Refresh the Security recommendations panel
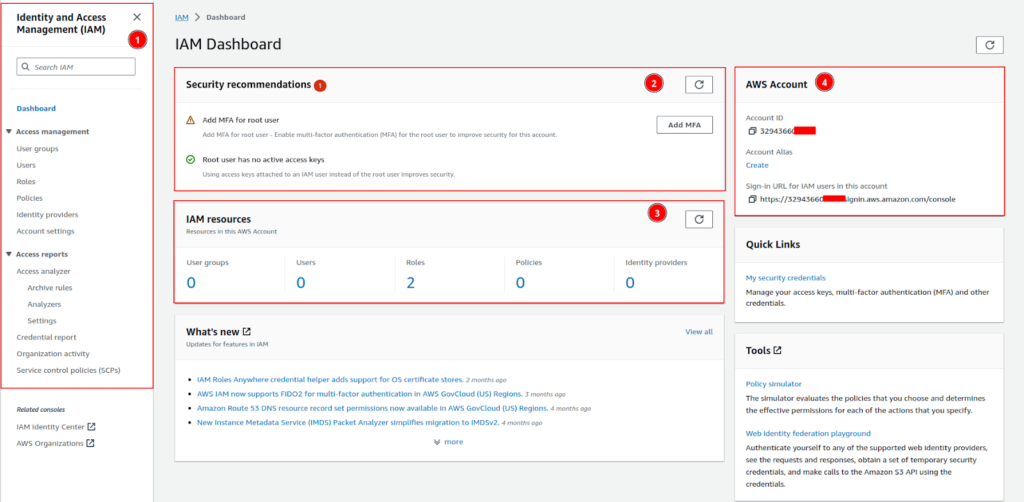1024x502 pixels. point(699,84)
